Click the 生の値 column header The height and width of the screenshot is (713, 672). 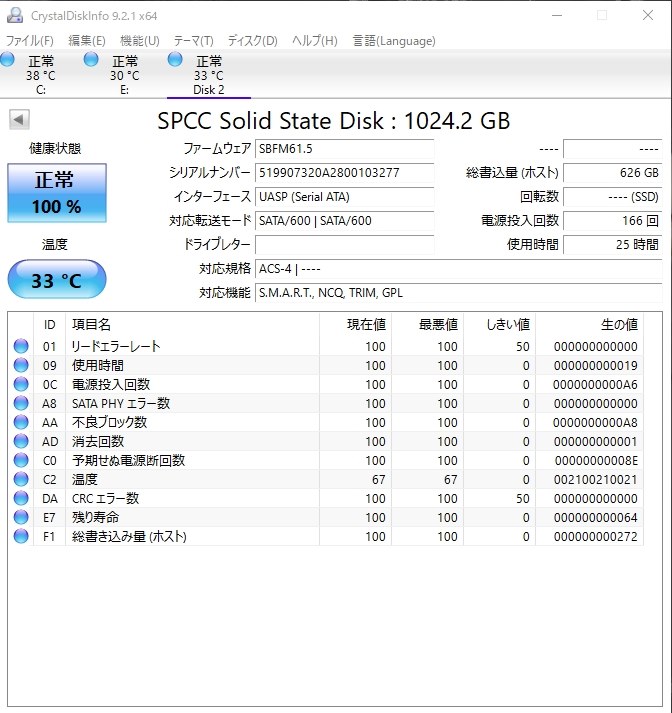(589, 325)
